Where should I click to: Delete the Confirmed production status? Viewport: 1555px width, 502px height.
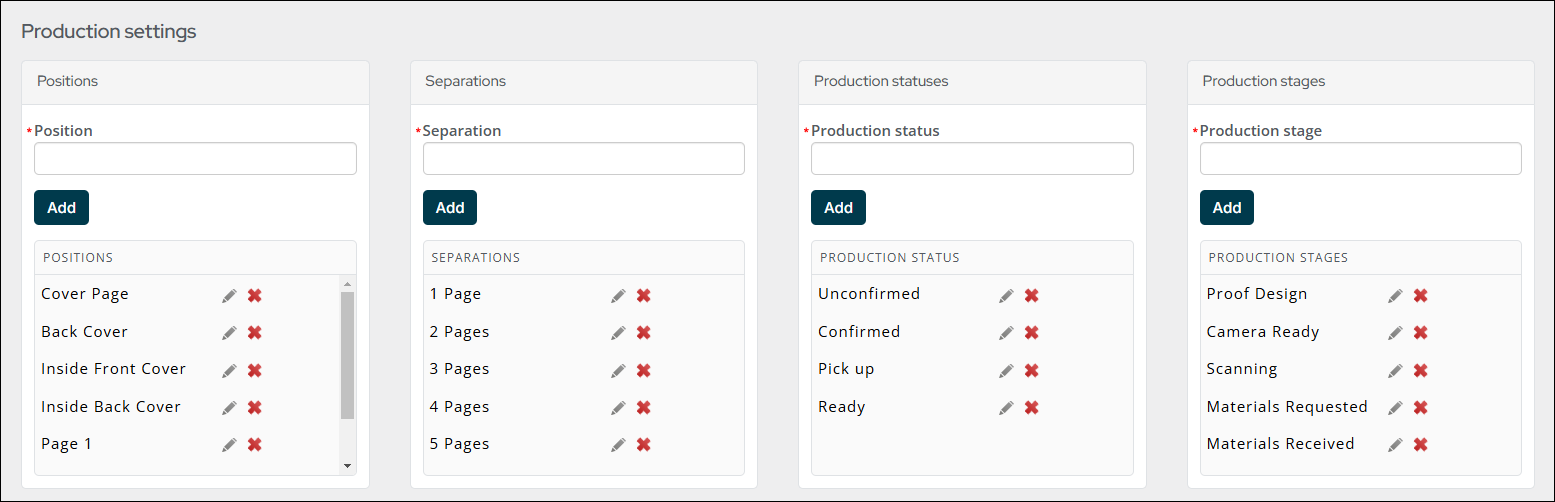point(1032,332)
